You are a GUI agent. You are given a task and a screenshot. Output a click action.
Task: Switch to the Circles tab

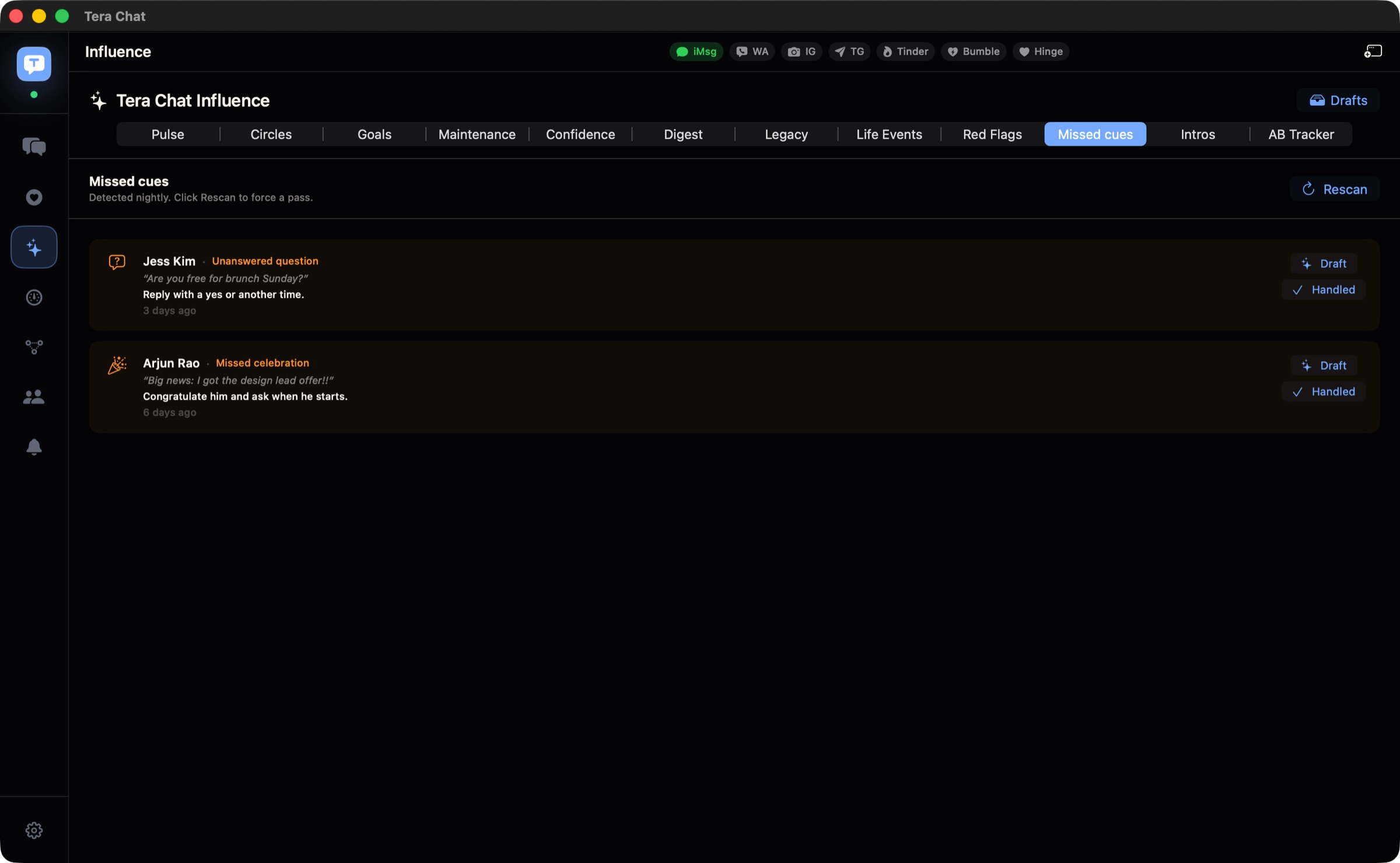click(271, 134)
